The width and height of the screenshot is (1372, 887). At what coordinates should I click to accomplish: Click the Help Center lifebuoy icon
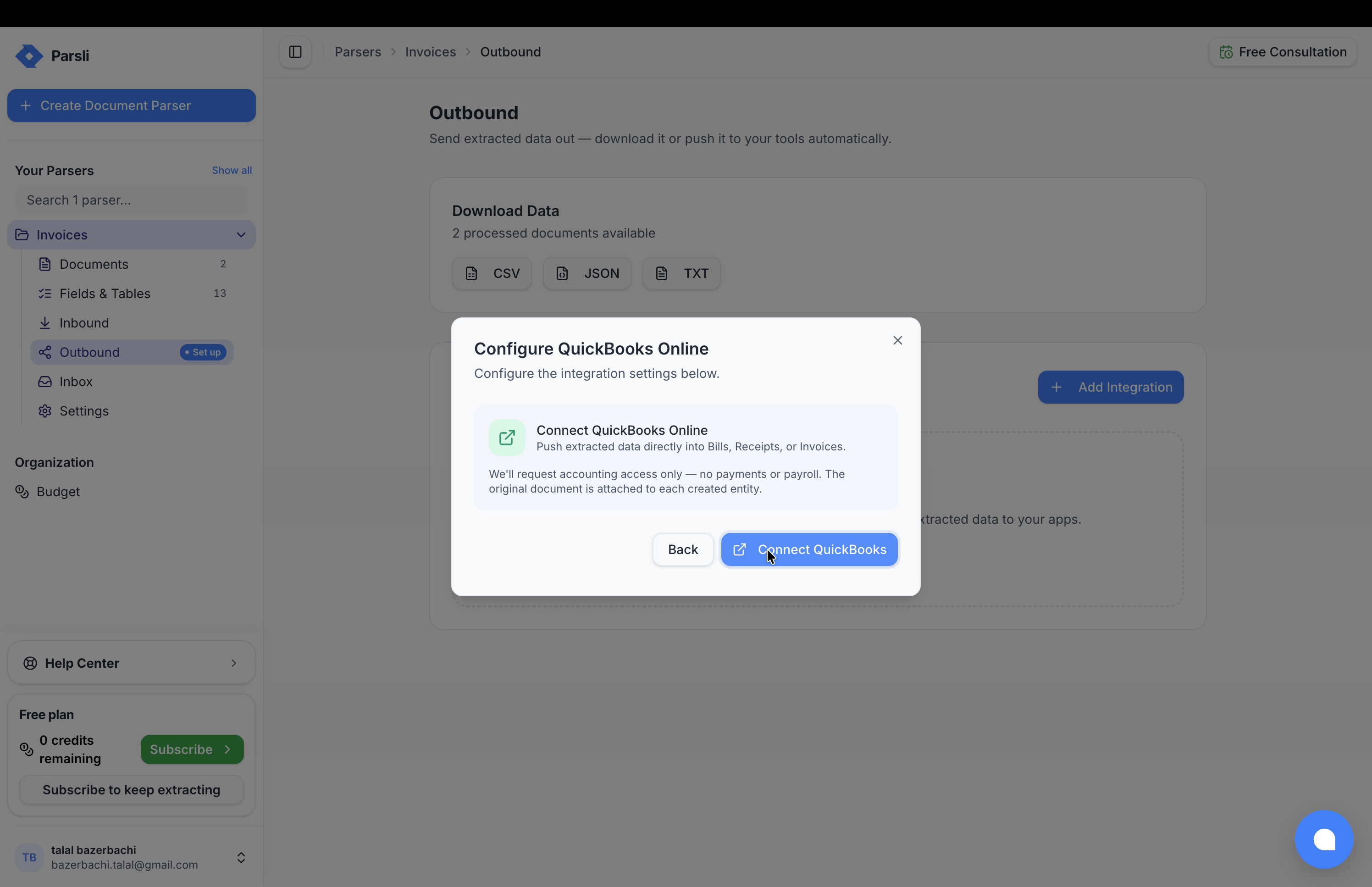pyautogui.click(x=30, y=664)
